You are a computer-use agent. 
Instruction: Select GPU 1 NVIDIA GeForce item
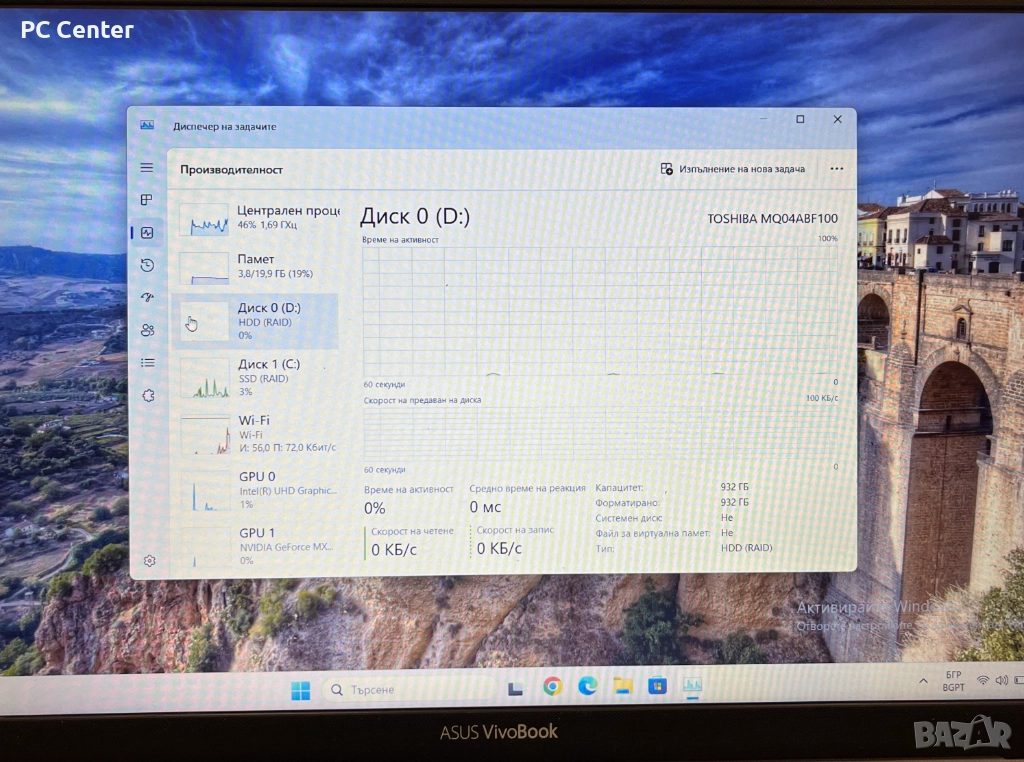259,545
